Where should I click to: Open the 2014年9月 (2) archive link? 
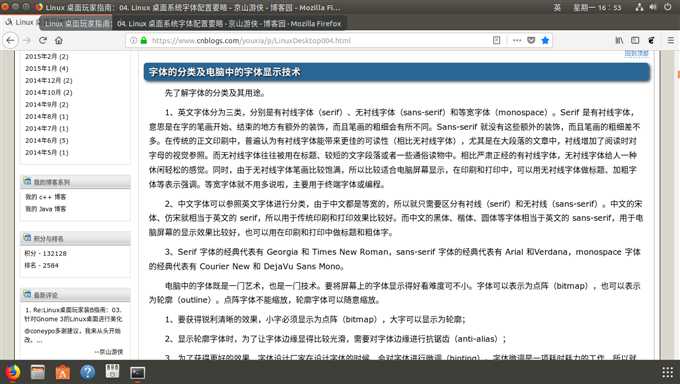(x=47, y=105)
